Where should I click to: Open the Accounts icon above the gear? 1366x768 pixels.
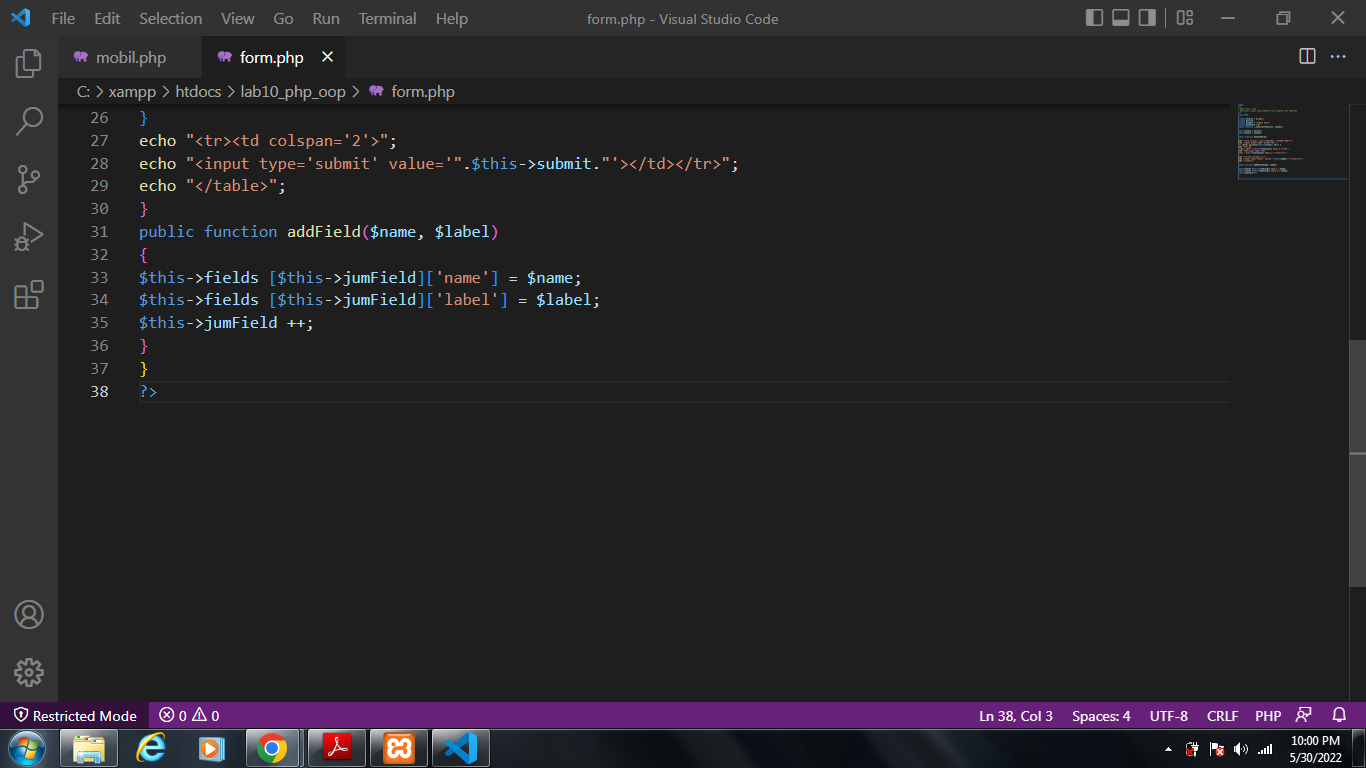27,616
